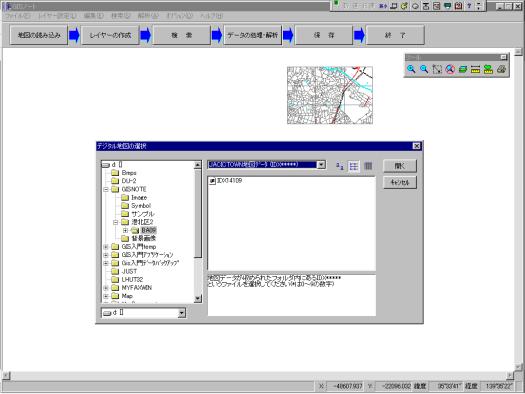Click the blue arrow icon in top toolbar
525x394 pixels.
tap(383, 6)
